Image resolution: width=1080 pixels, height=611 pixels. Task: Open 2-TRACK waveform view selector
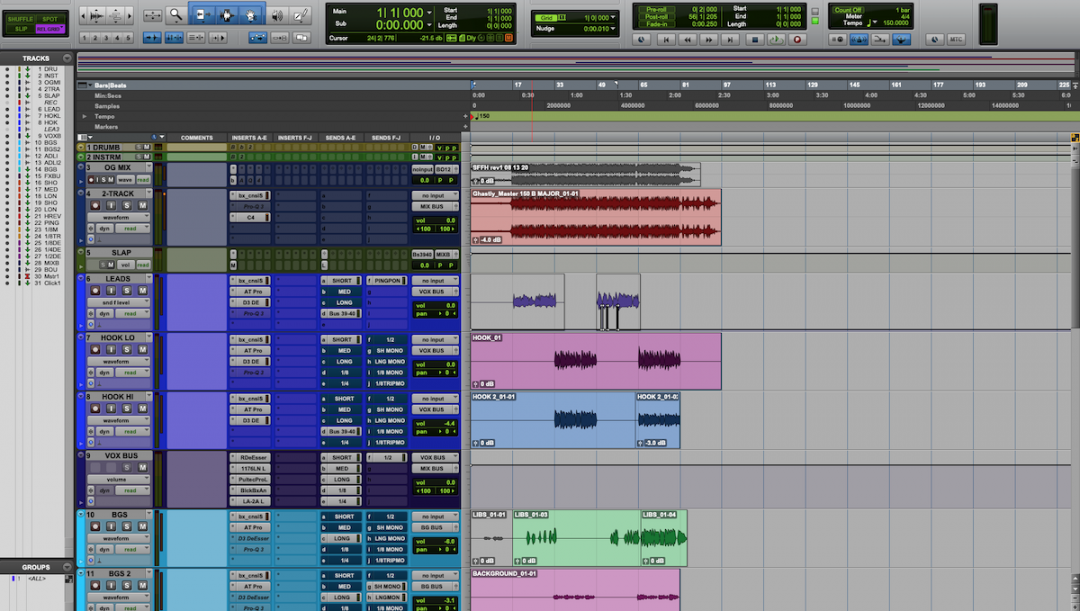coord(118,217)
